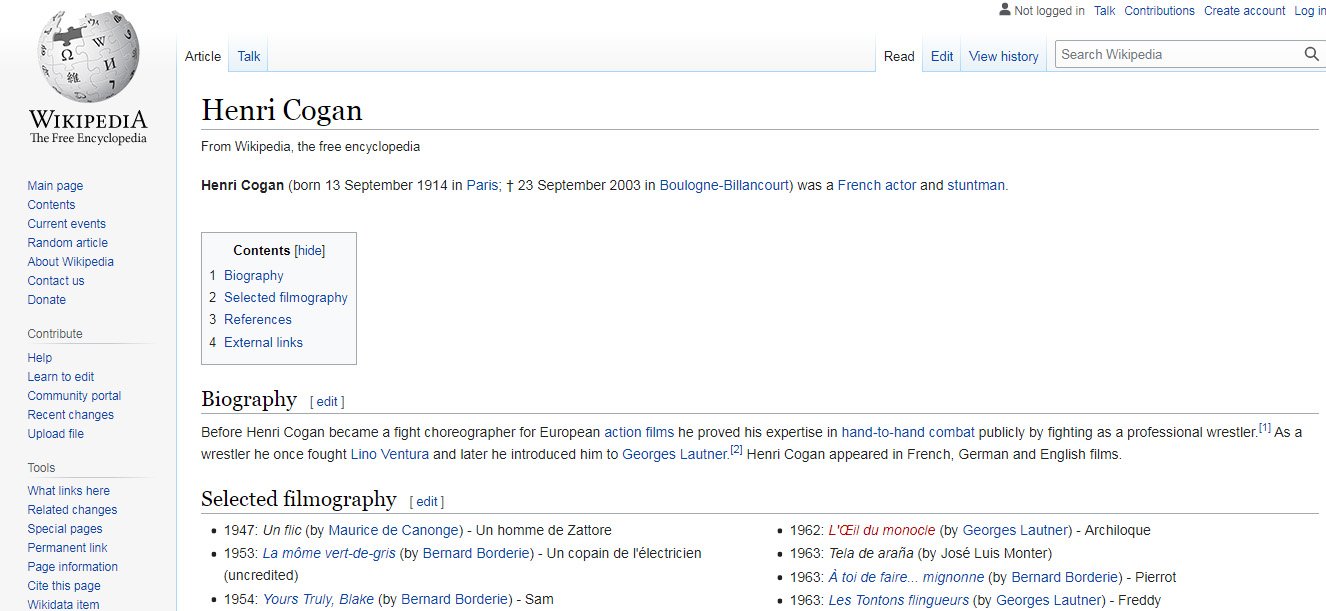The height and width of the screenshot is (611, 1326).
Task: Open the Talk link in top bar
Action: pyautogui.click(x=1104, y=11)
